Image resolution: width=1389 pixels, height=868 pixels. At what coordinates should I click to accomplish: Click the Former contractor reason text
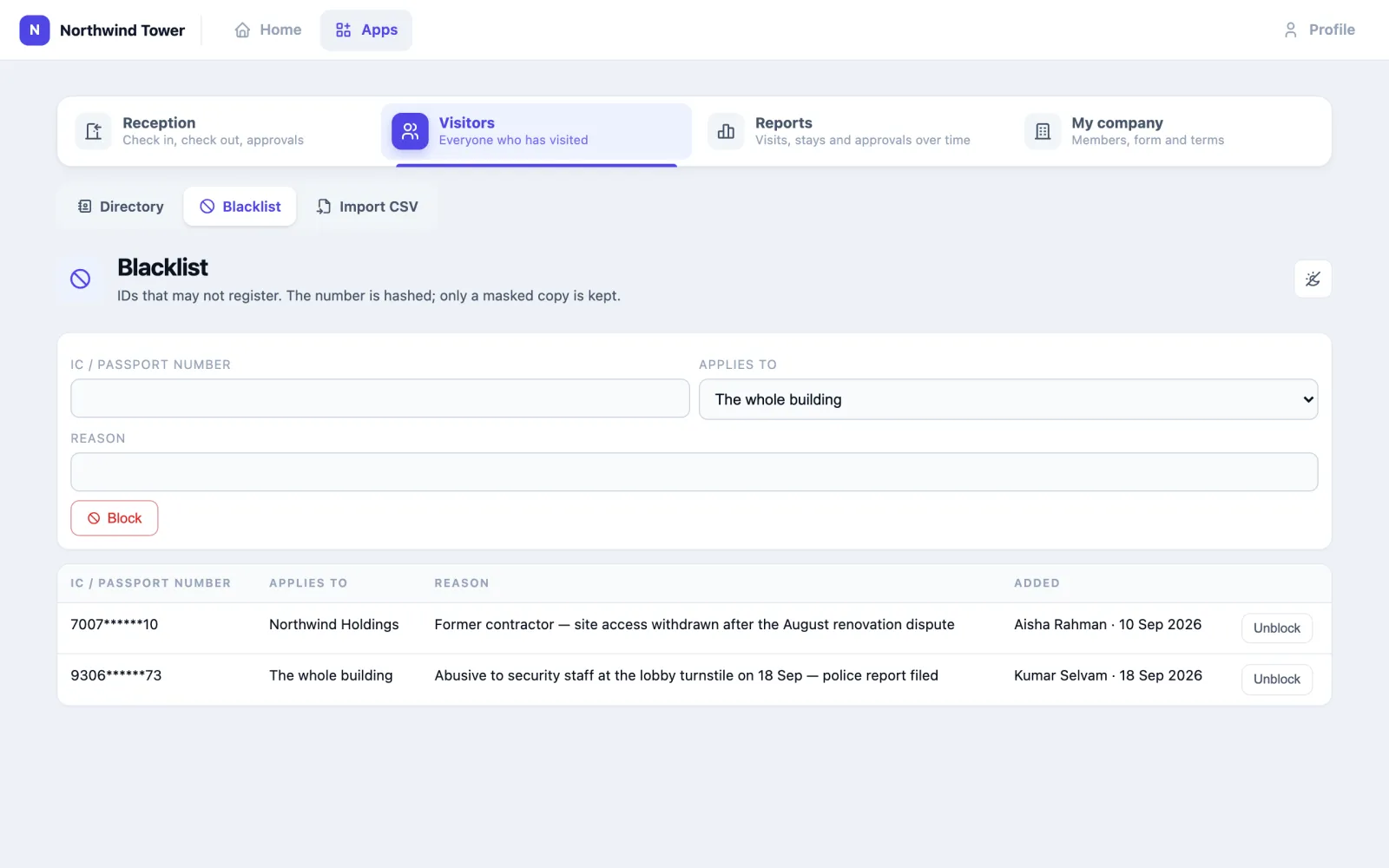tap(694, 625)
